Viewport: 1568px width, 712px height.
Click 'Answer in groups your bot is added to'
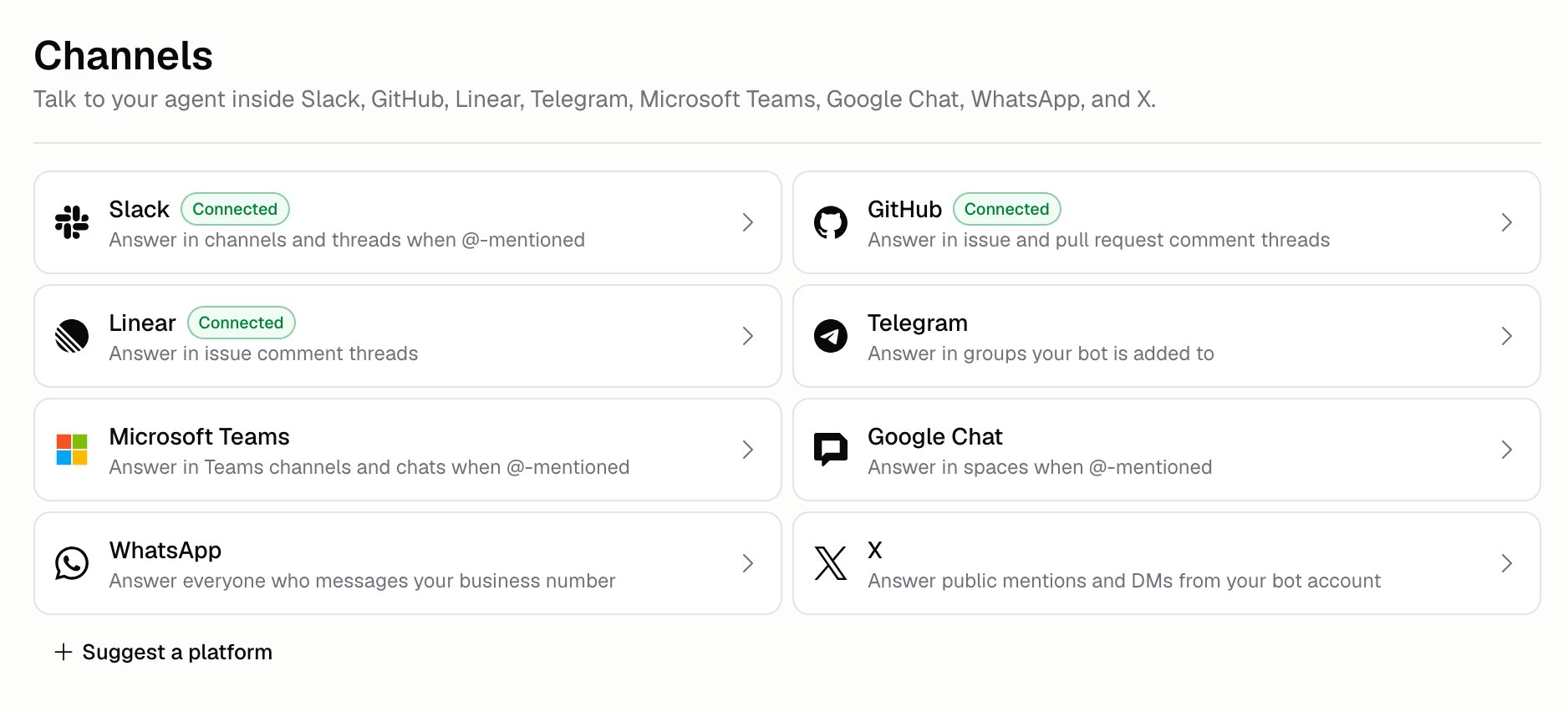1041,353
